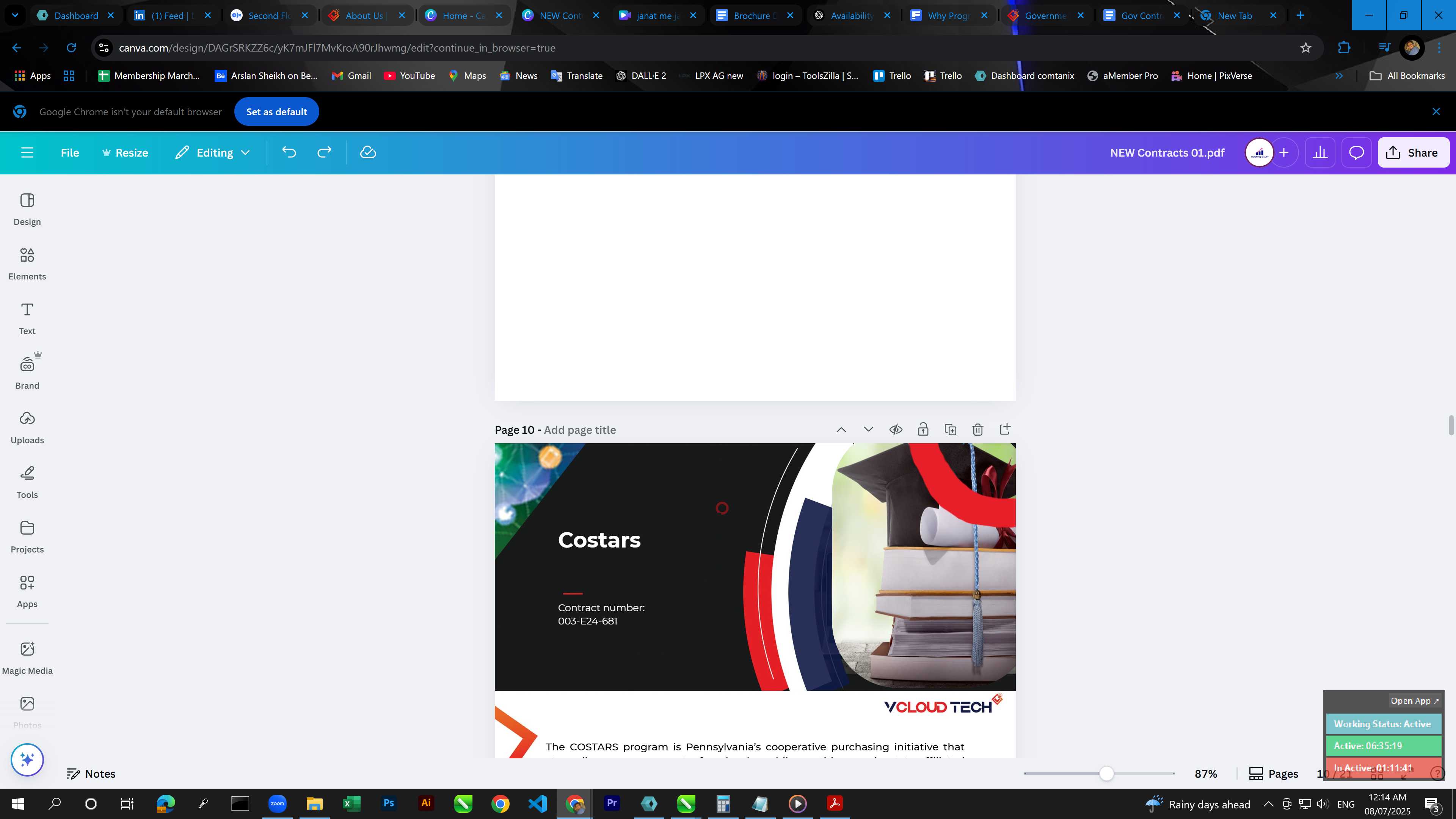This screenshot has height=819, width=1456.
Task: Switch to the About Us tab
Action: tap(366, 15)
